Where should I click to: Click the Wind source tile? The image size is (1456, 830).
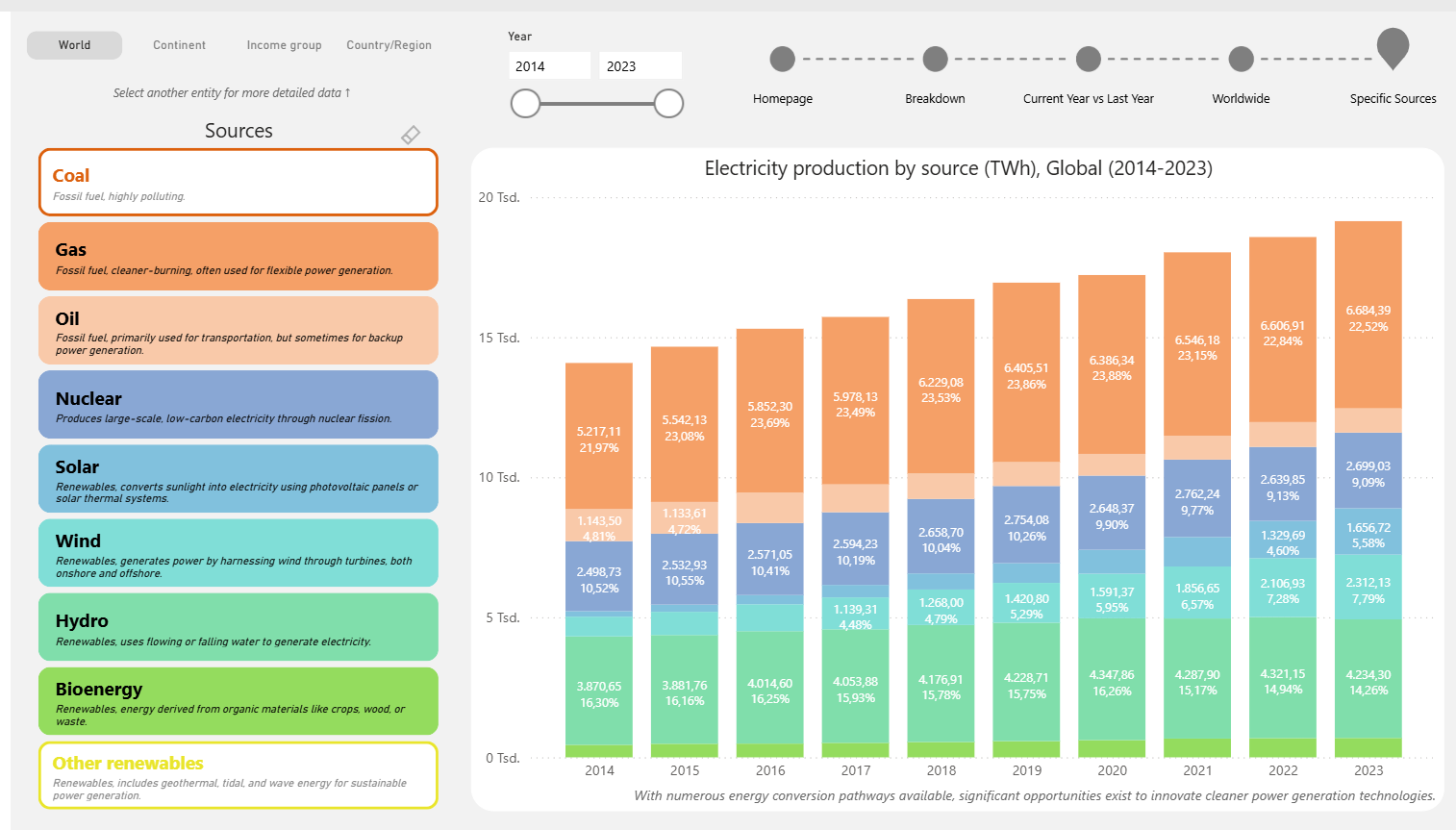tap(238, 553)
